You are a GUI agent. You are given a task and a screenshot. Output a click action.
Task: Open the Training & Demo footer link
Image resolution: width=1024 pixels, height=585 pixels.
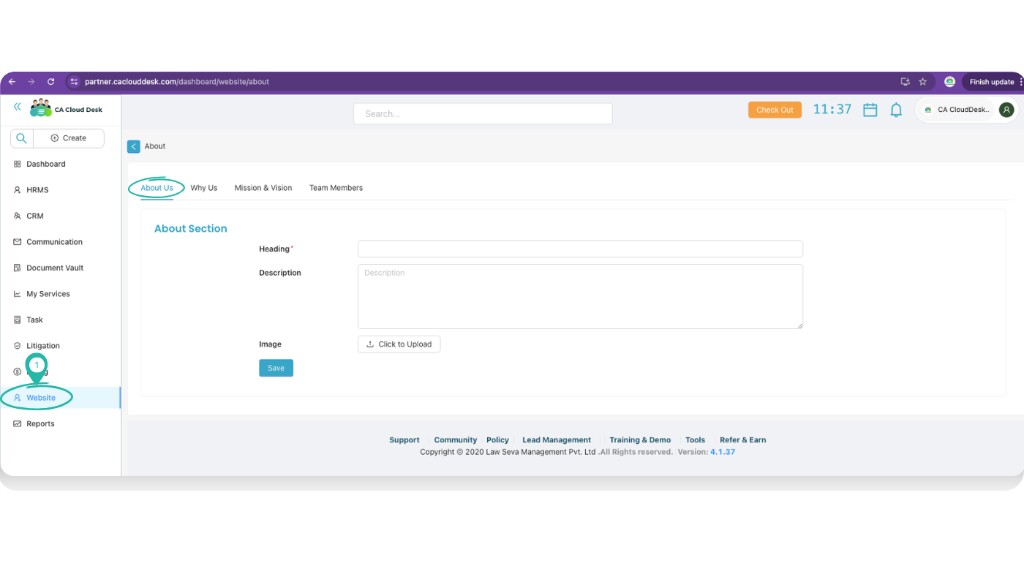point(640,440)
